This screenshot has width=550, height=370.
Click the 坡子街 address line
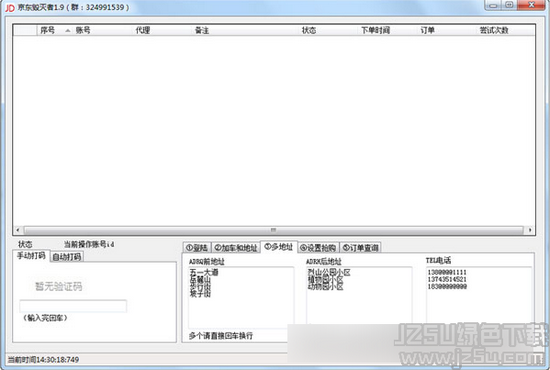pyautogui.click(x=200, y=294)
